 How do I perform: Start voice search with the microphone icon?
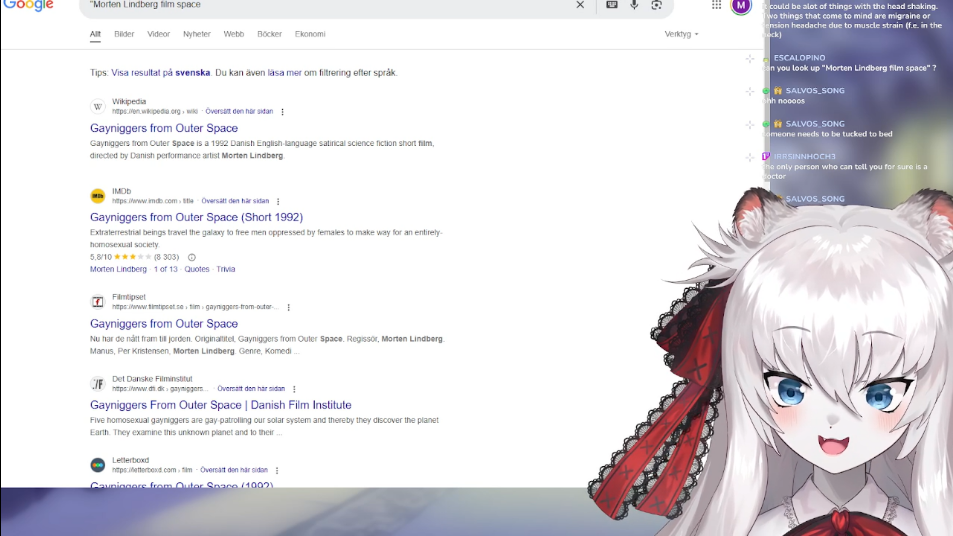tap(634, 5)
